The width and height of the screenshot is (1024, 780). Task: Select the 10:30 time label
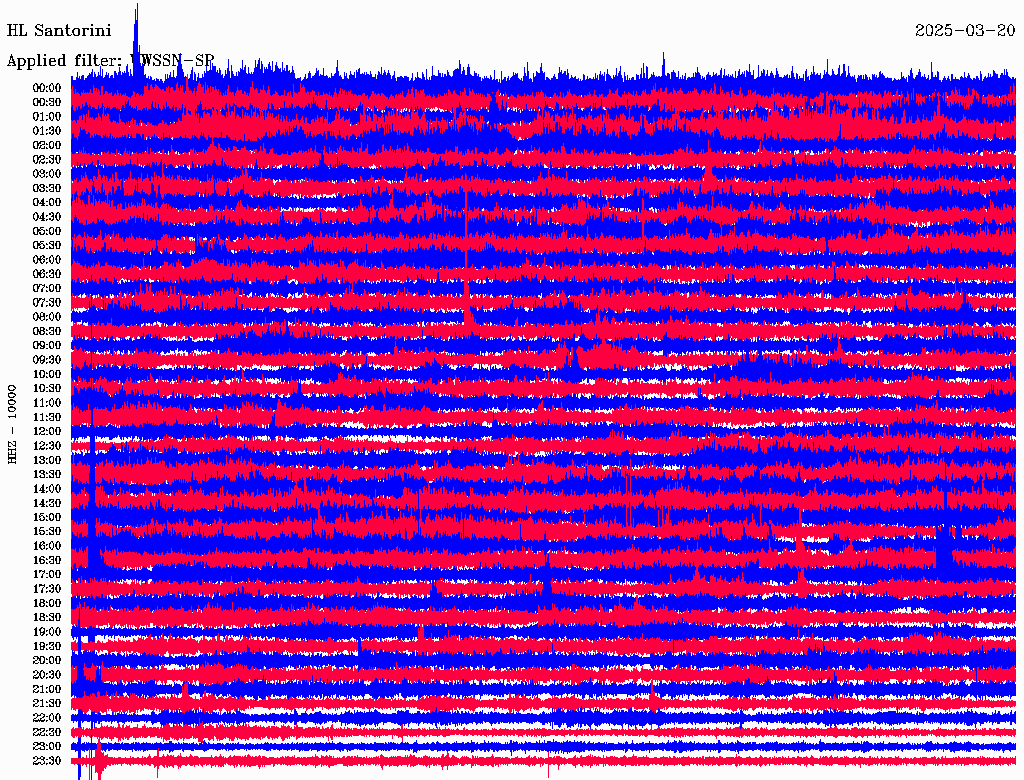47,389
